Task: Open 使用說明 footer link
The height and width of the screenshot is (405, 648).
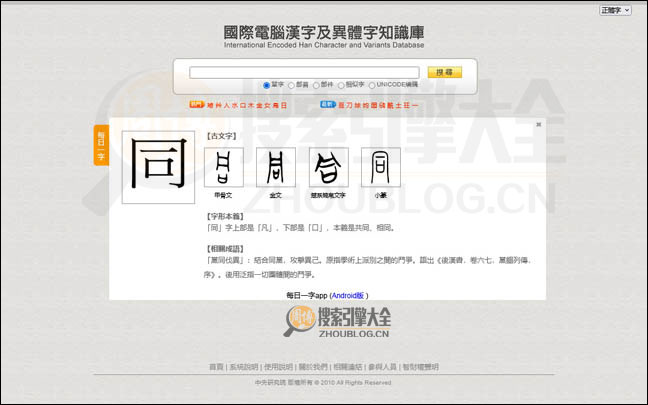Action: (279, 367)
